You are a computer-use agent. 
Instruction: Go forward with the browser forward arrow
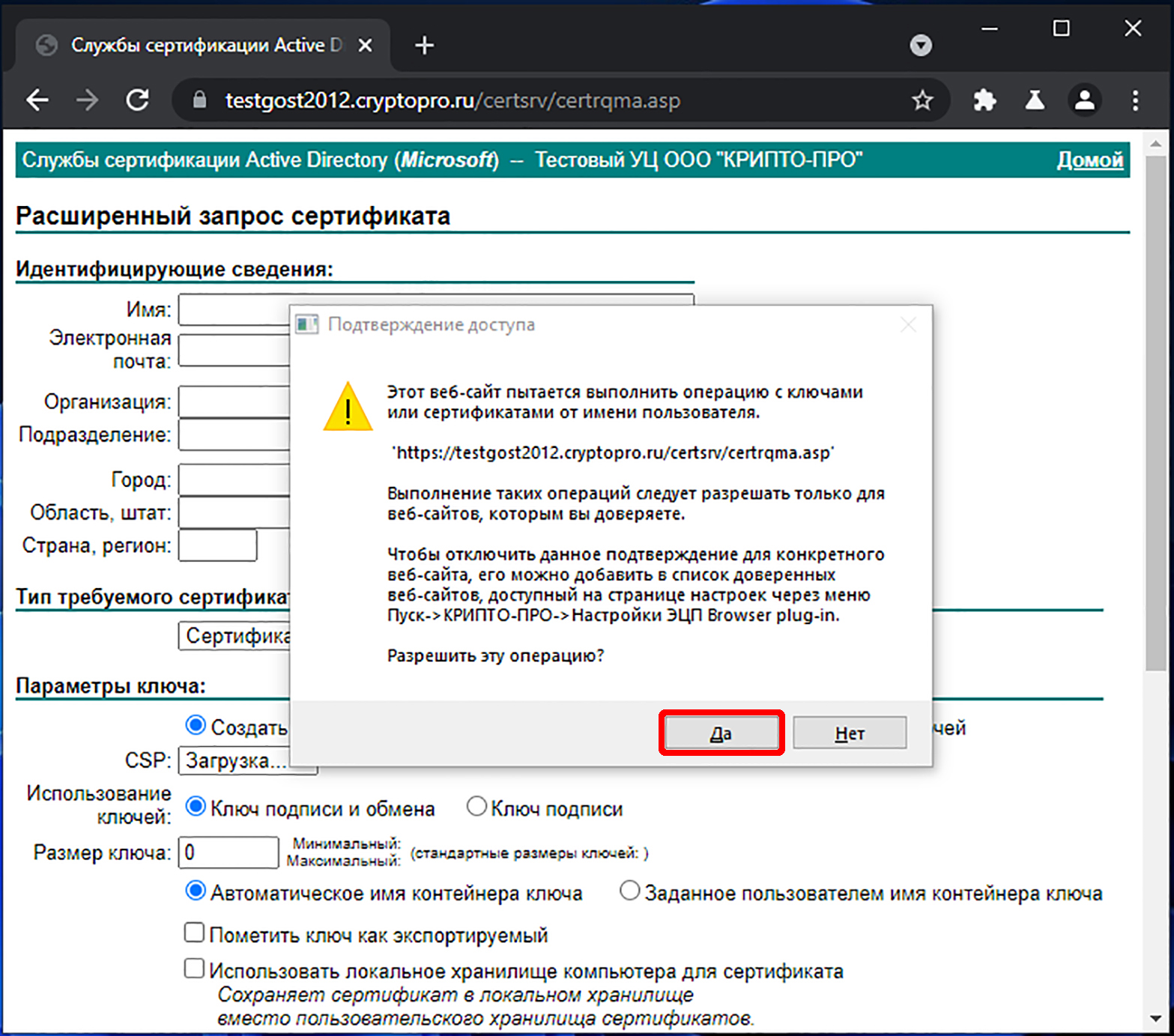click(x=88, y=100)
